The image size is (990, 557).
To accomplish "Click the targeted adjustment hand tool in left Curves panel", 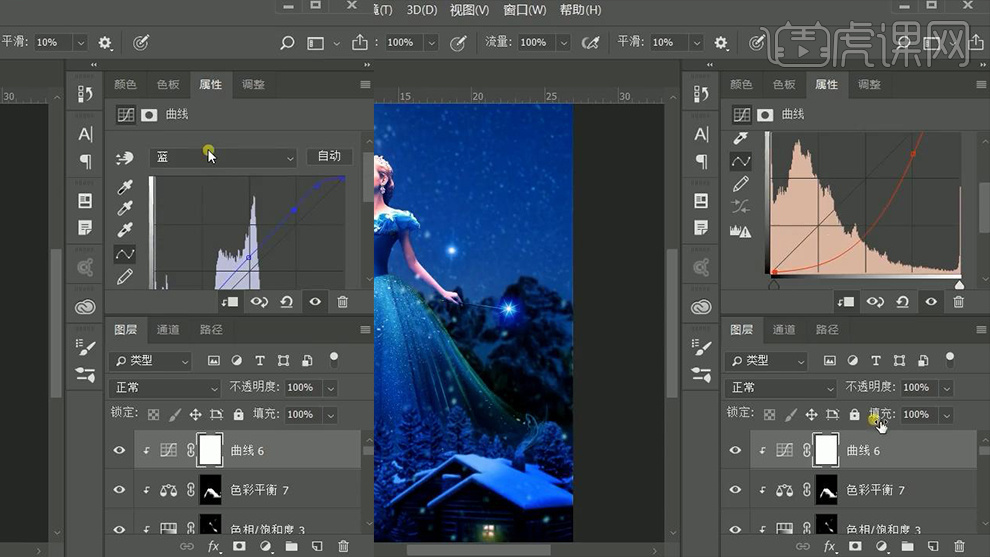I will point(125,158).
